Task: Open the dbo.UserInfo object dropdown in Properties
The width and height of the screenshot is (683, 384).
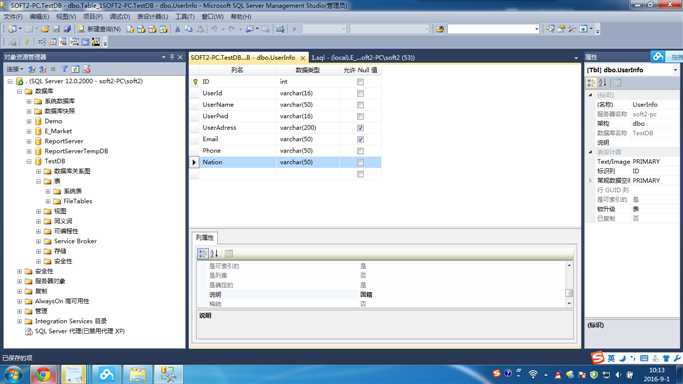Action: click(x=675, y=70)
